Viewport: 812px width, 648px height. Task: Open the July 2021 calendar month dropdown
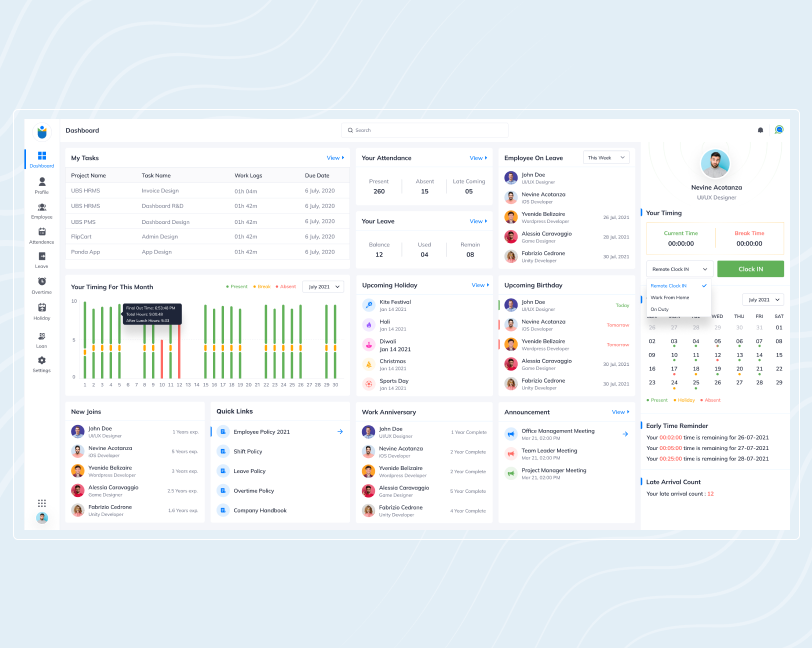point(762,300)
